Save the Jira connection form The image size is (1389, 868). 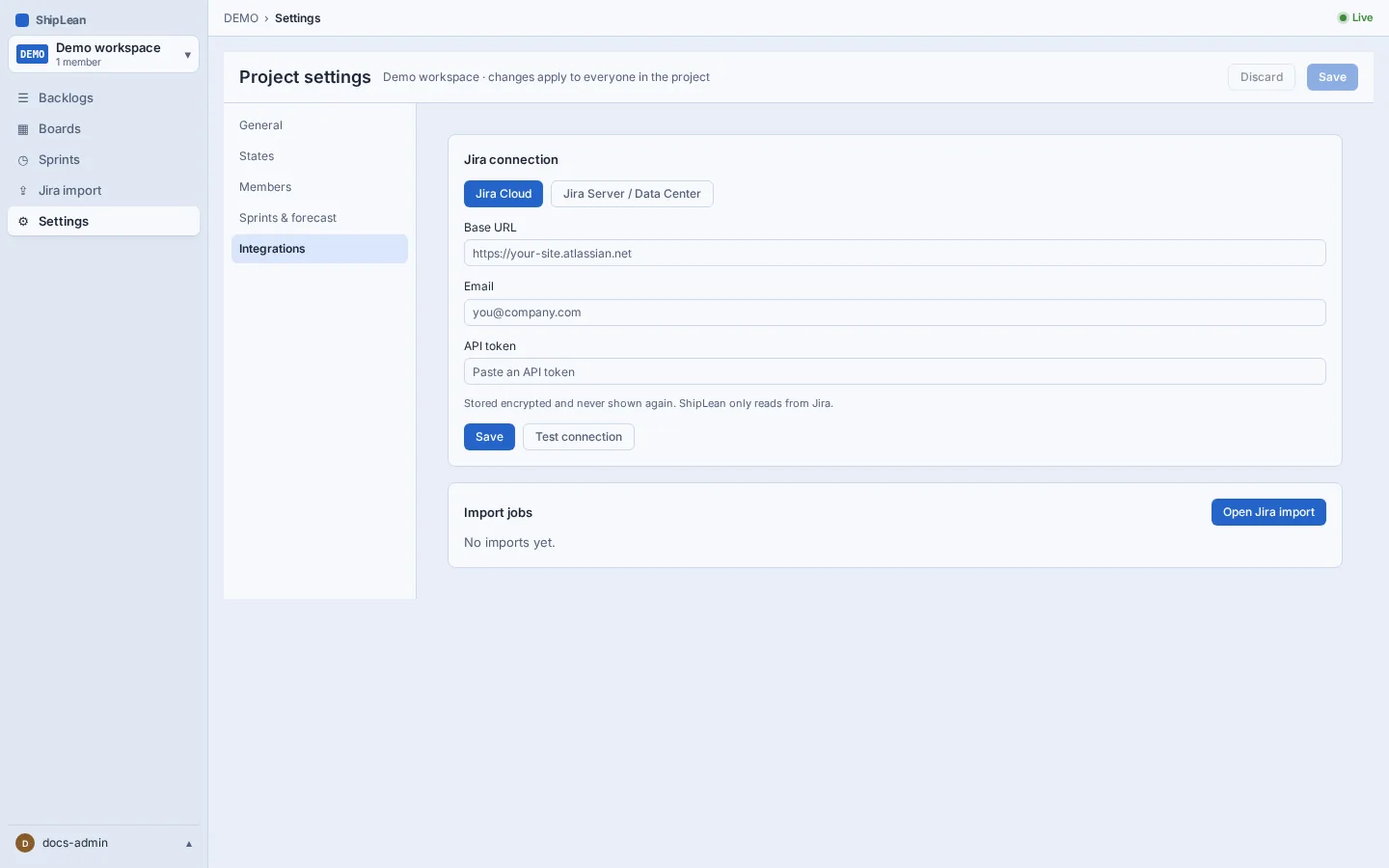point(489,437)
